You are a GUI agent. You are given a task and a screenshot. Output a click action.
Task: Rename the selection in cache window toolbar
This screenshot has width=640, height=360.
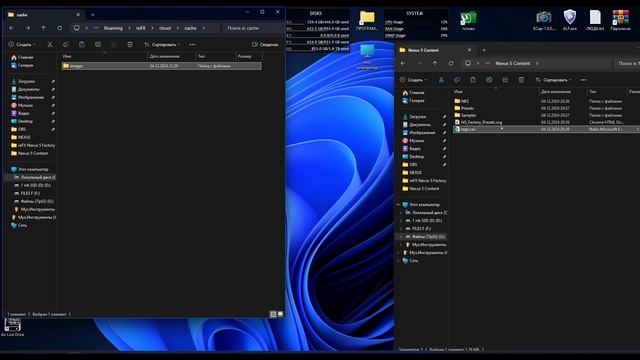[x=98, y=44]
